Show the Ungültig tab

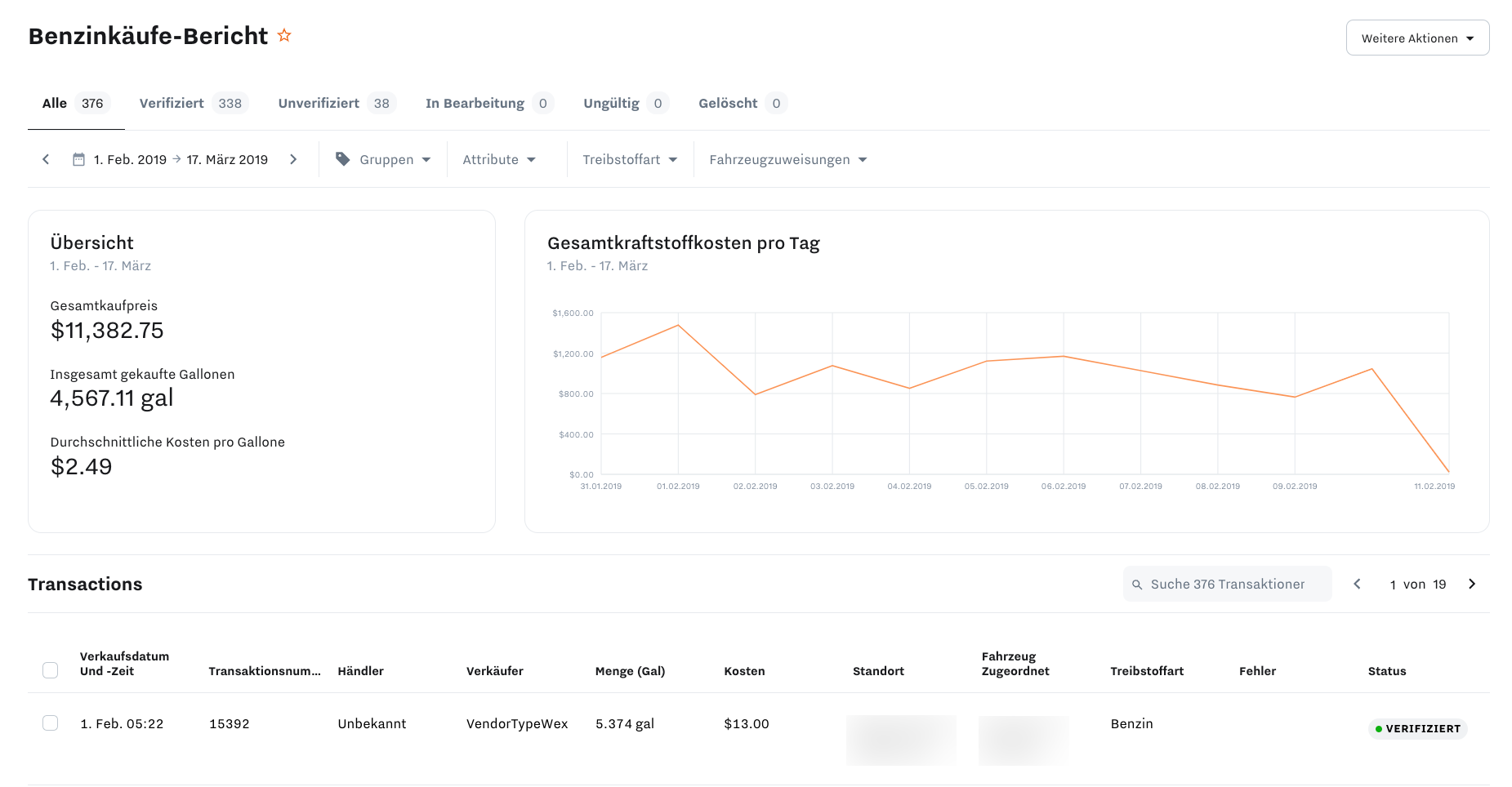(626, 103)
